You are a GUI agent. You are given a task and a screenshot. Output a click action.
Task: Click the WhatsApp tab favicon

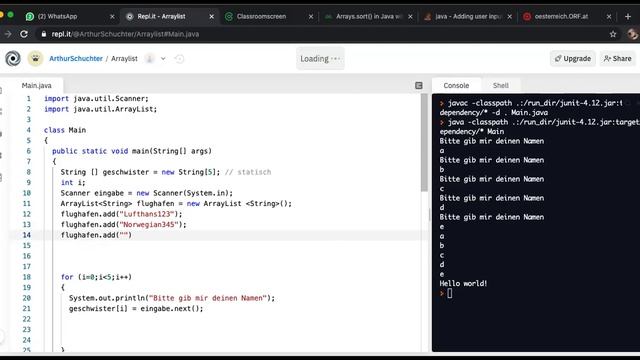[30, 16]
